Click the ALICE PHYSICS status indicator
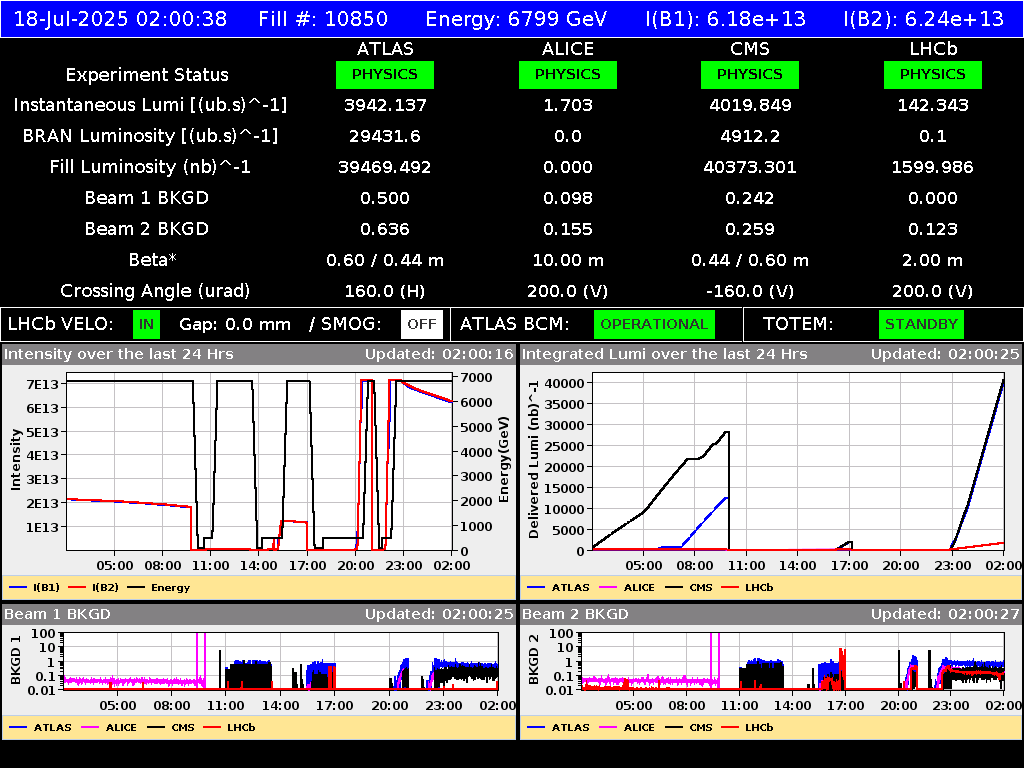The width and height of the screenshot is (1024, 768). click(x=568, y=74)
